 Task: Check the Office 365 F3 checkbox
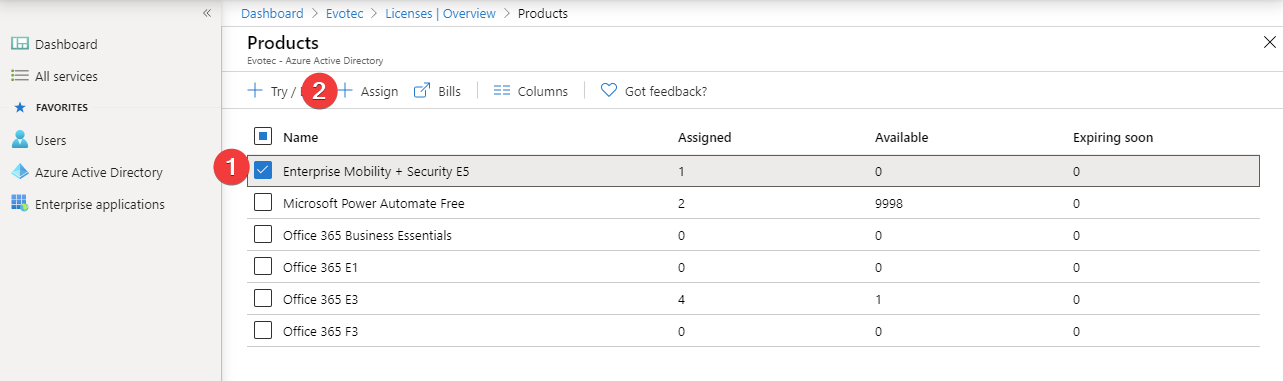tap(263, 330)
